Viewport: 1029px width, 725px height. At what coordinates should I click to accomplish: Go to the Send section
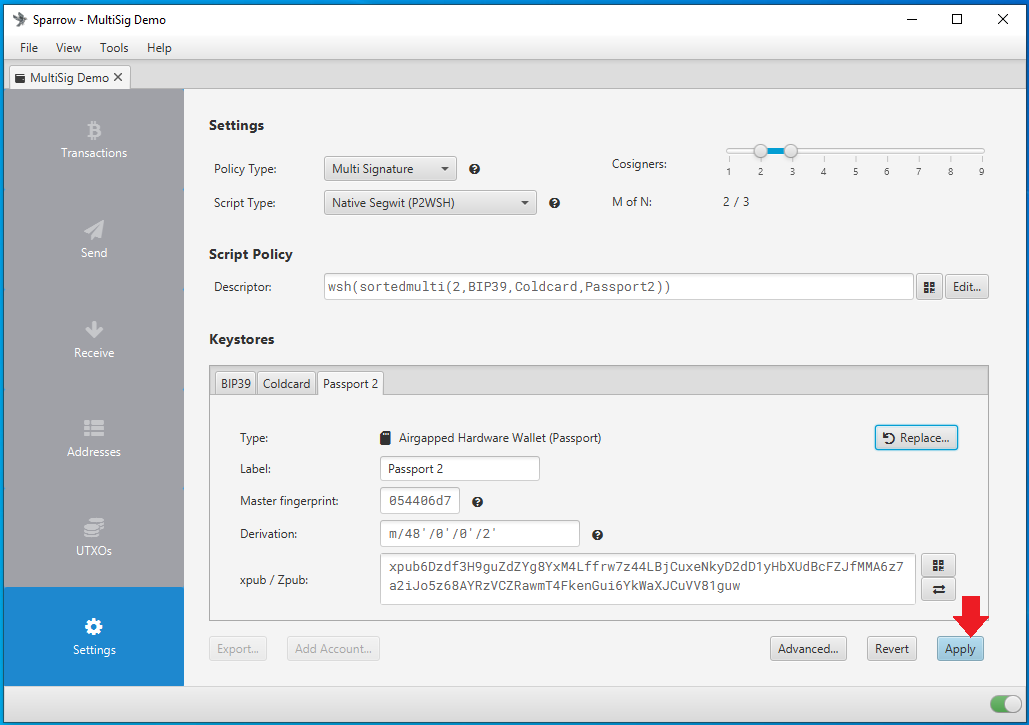pos(94,239)
